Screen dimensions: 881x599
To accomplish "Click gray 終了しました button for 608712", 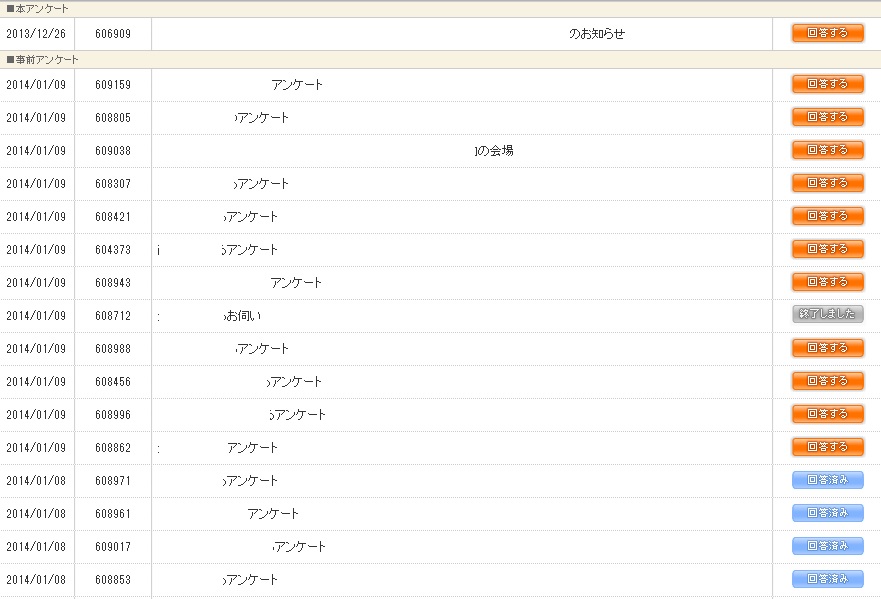I will [x=827, y=314].
